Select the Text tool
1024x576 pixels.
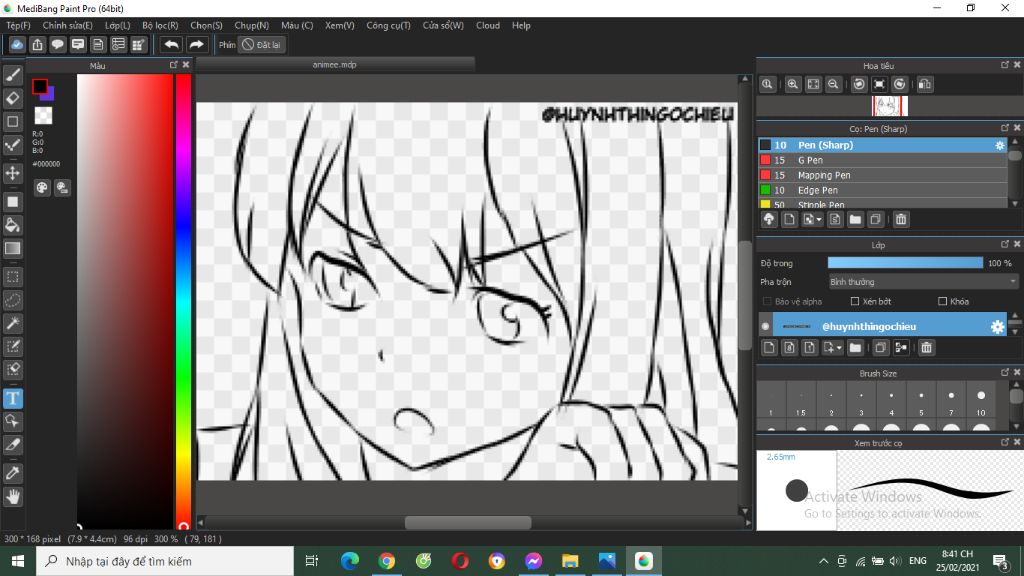coord(12,398)
